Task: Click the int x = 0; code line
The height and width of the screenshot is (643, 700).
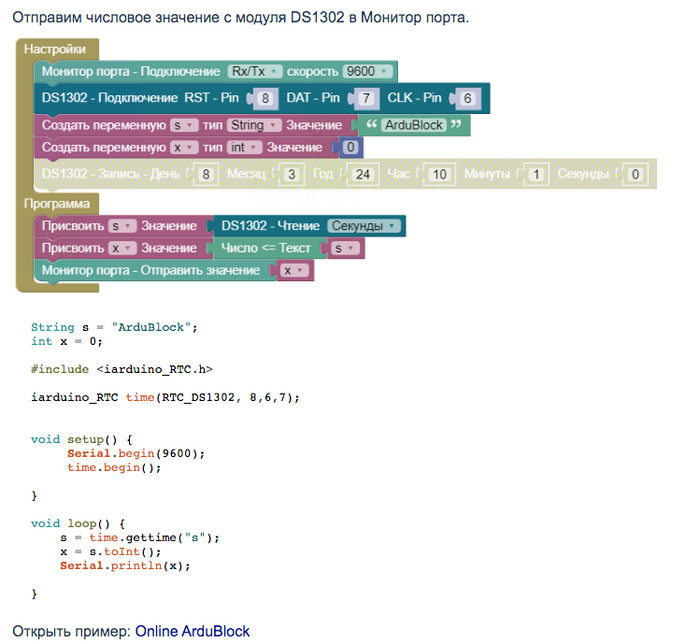Action: [x=67, y=342]
